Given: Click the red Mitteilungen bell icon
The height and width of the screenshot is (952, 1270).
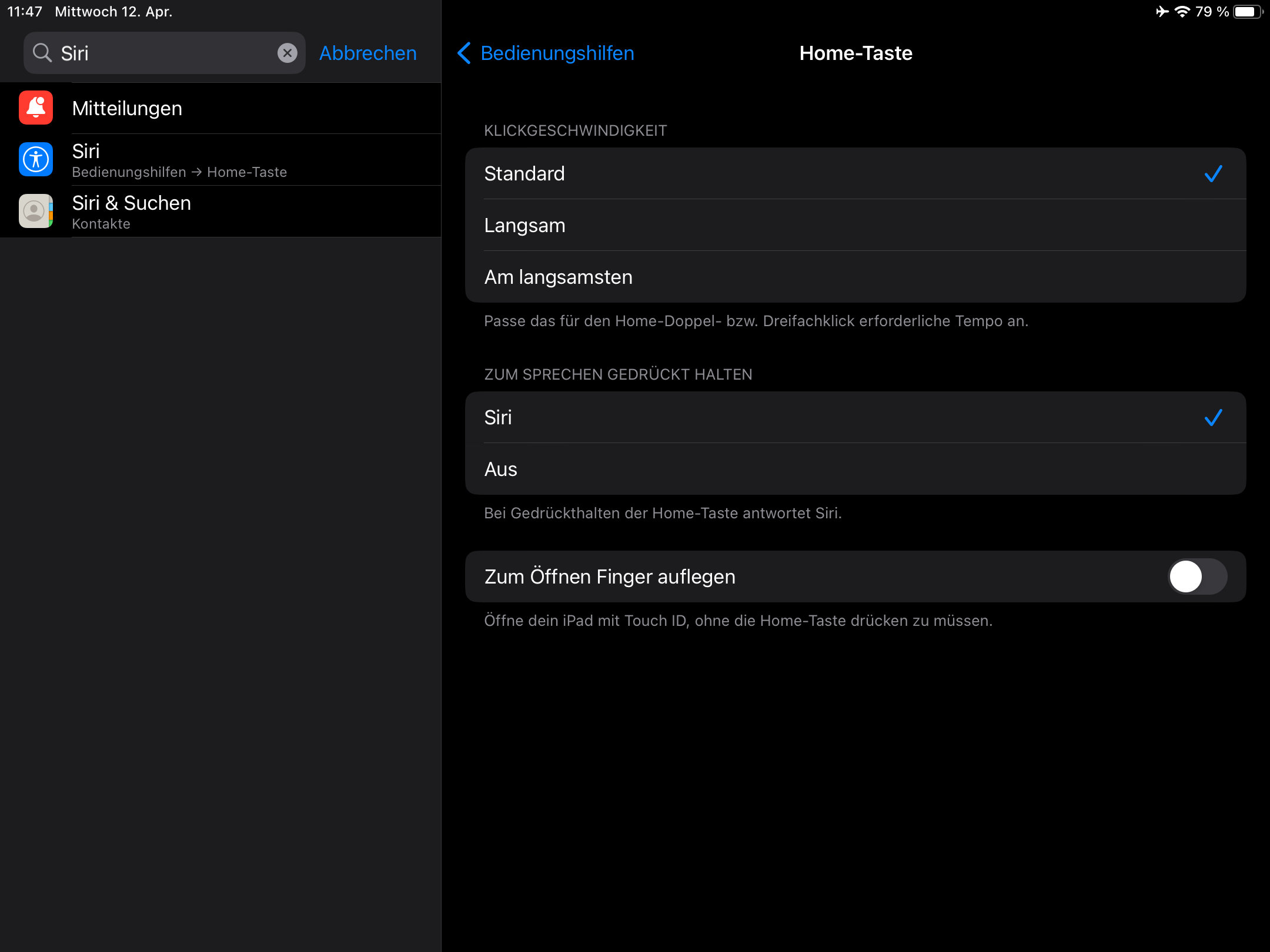Looking at the screenshot, I should [x=36, y=108].
